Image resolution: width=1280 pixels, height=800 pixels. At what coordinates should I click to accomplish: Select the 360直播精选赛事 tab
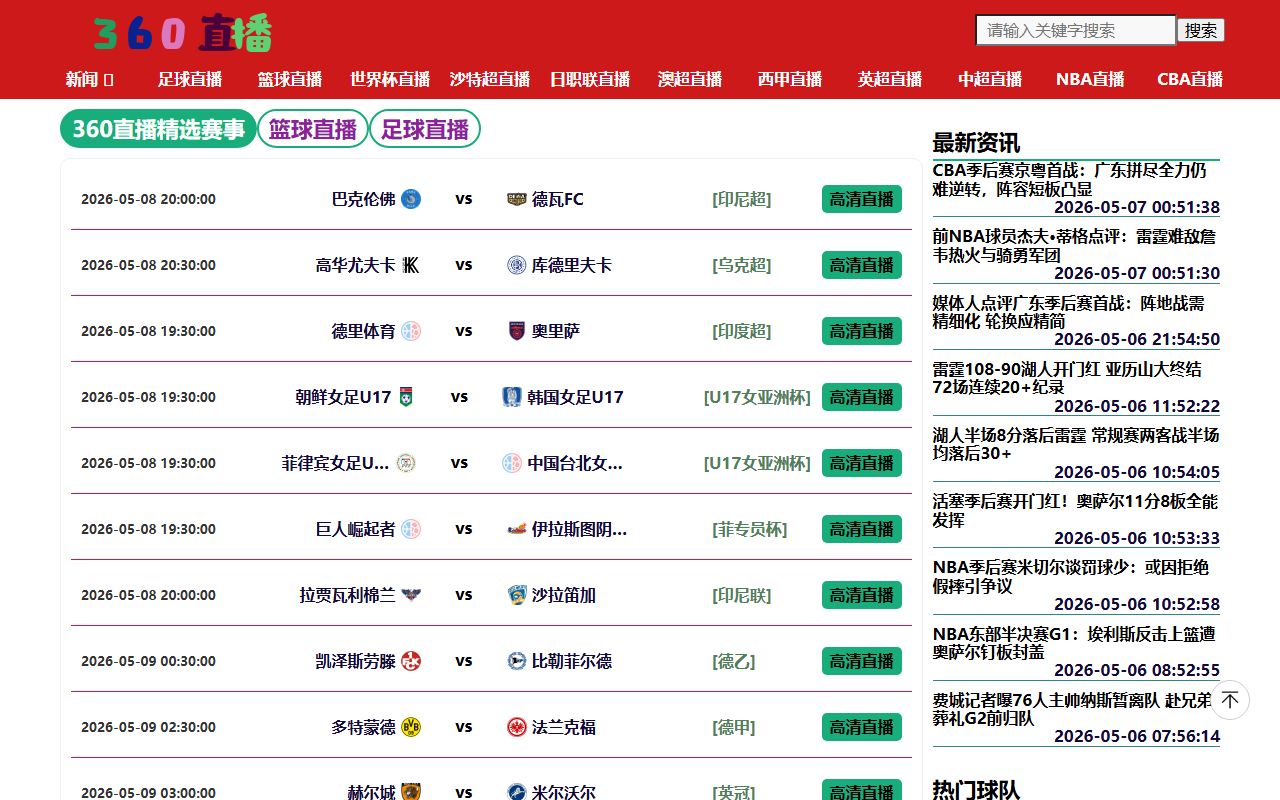[159, 129]
